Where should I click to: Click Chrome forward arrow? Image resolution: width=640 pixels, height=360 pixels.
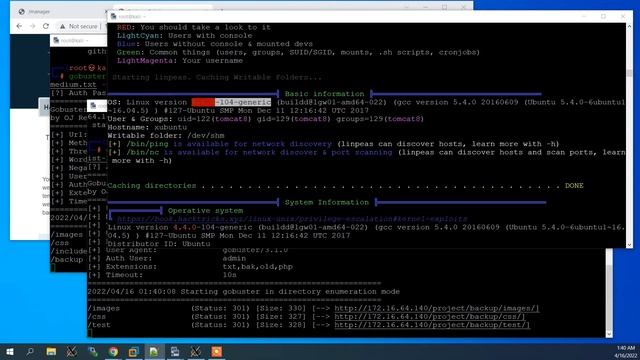(33, 26)
